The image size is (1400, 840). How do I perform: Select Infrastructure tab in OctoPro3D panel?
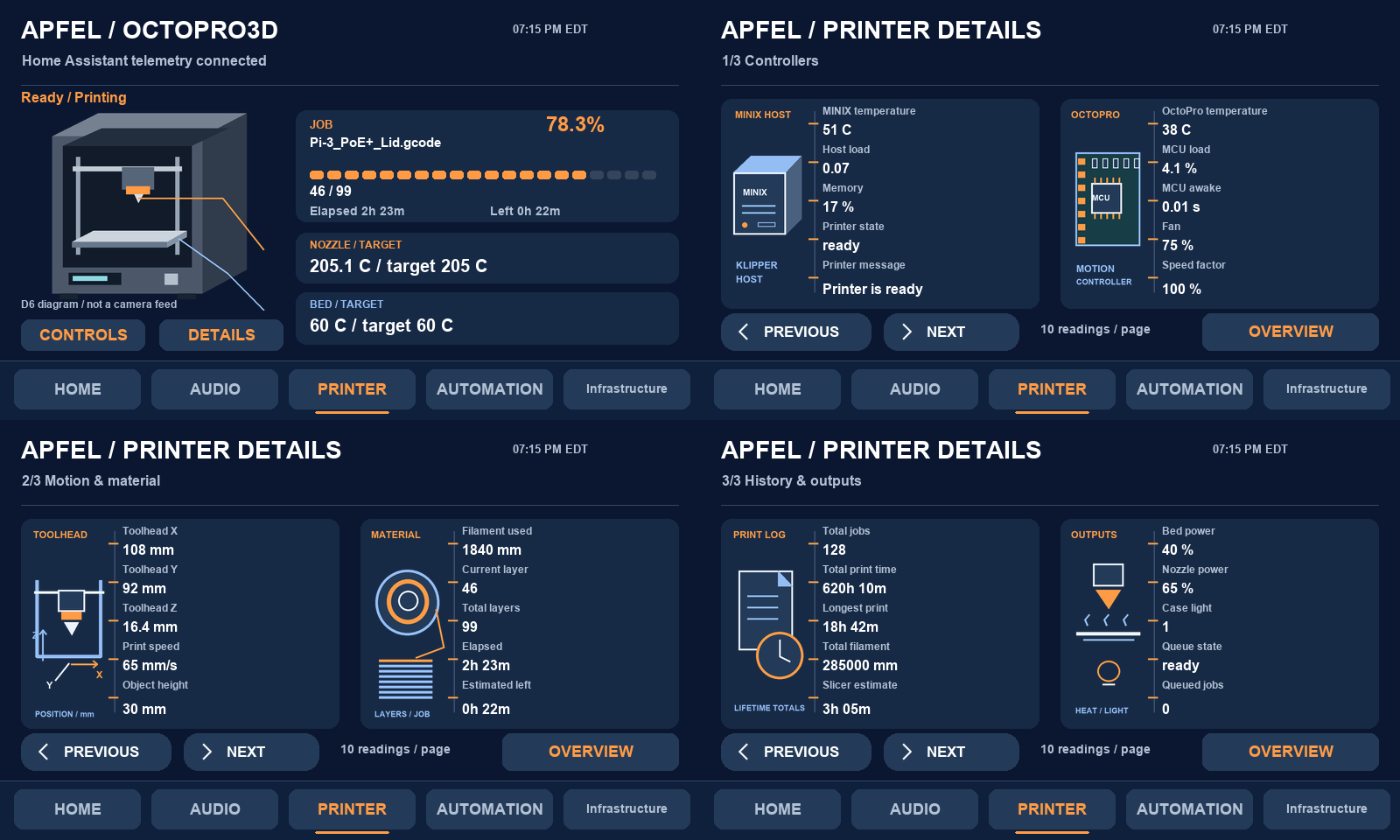click(626, 389)
